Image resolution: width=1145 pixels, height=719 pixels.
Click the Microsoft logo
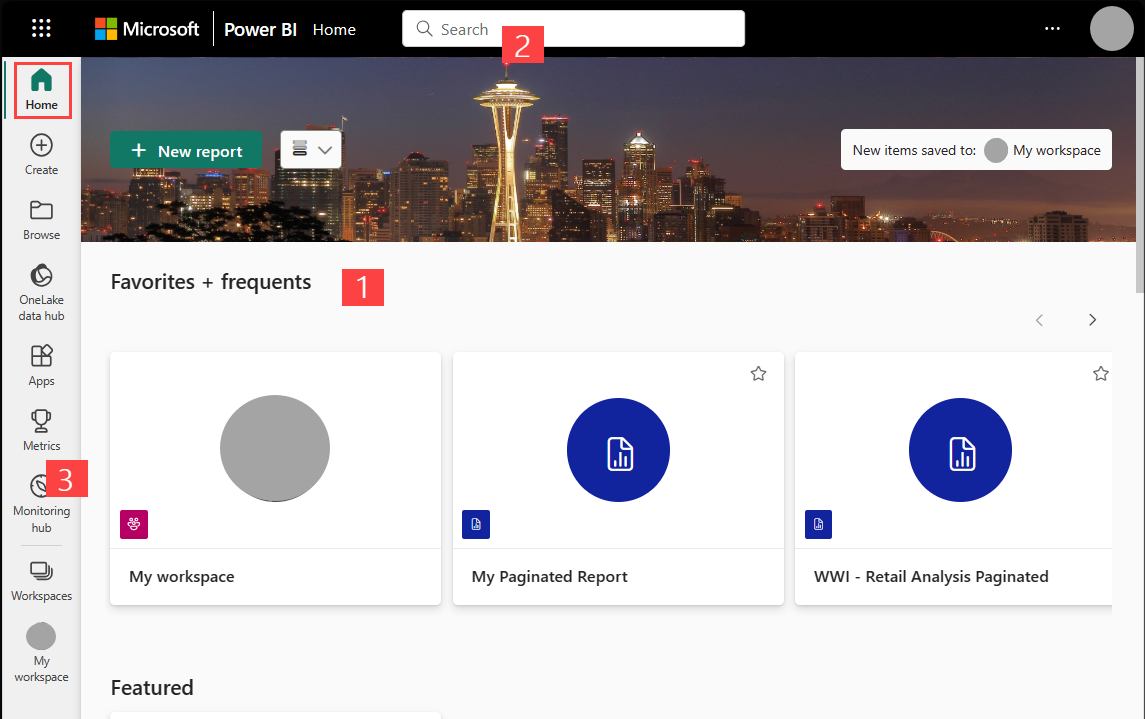click(147, 29)
